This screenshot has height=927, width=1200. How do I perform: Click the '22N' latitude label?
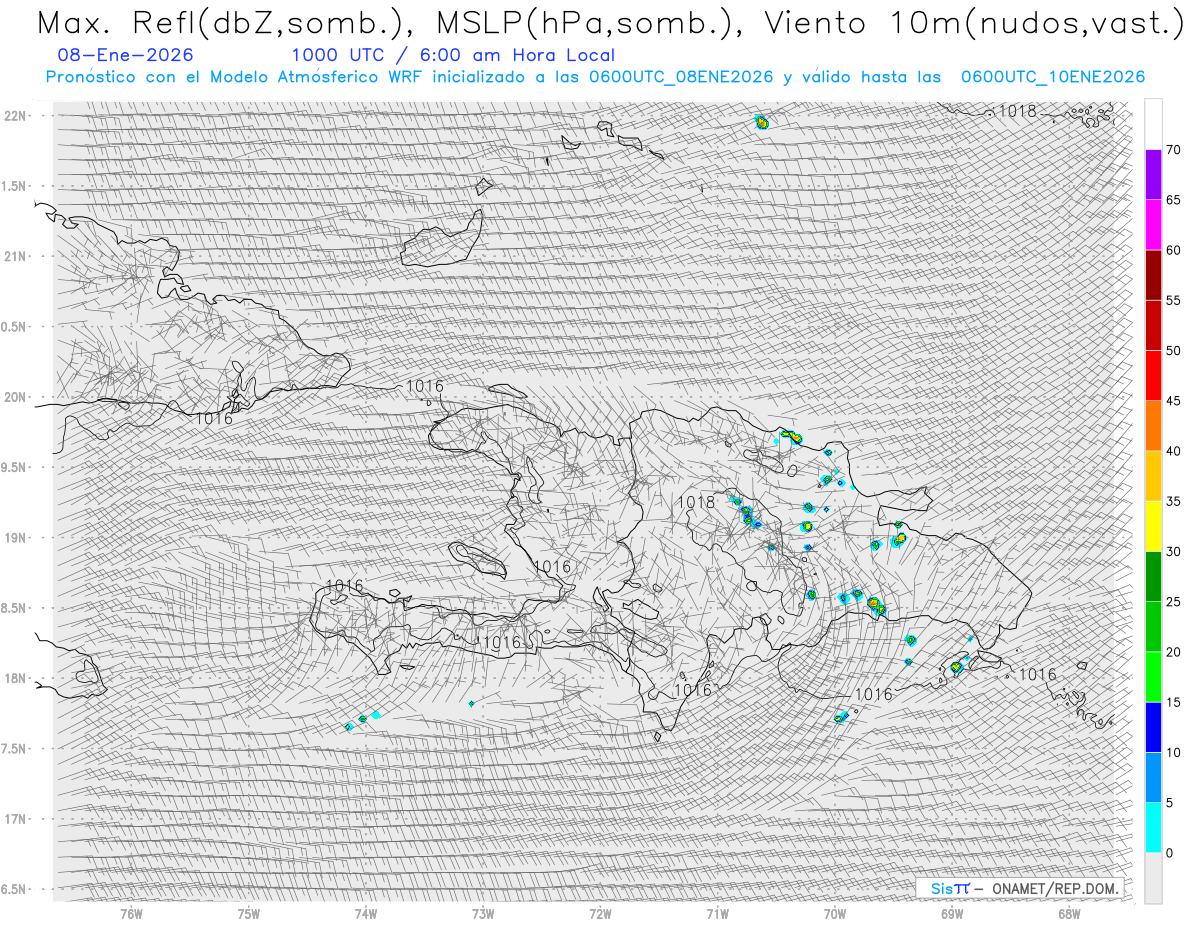17,116
